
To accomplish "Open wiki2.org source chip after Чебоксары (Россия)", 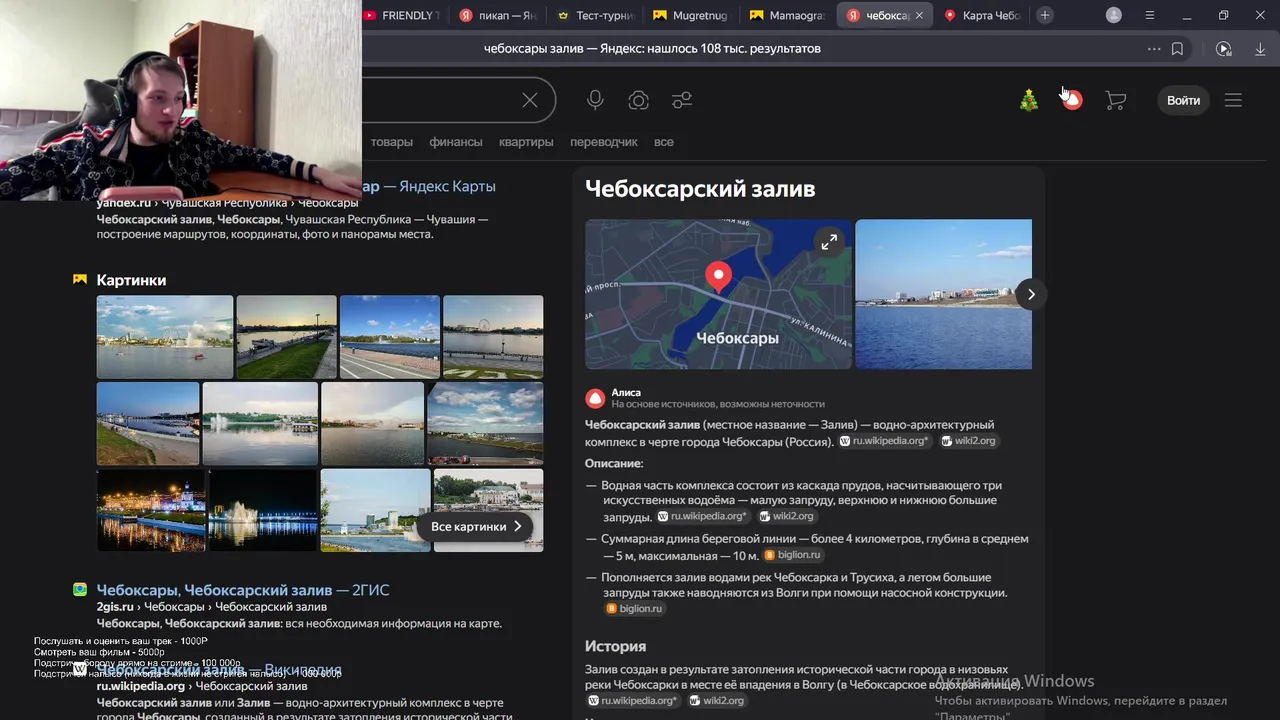I will point(968,441).
